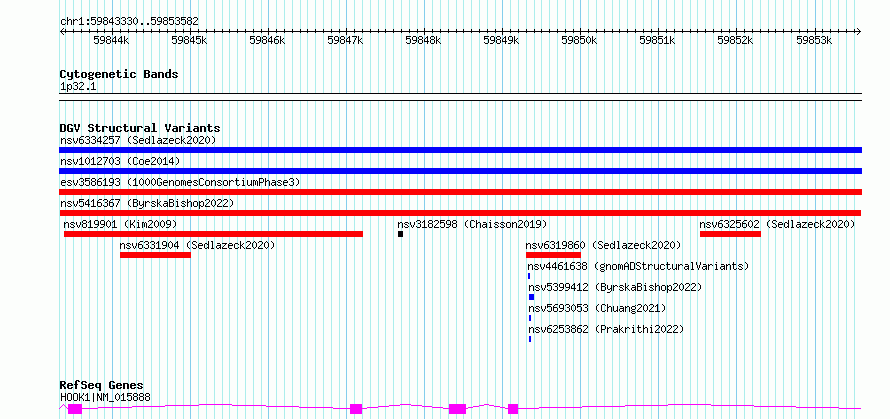Click the black nsv3182598 marker
Screen dimensions: 890x419
click(400, 234)
